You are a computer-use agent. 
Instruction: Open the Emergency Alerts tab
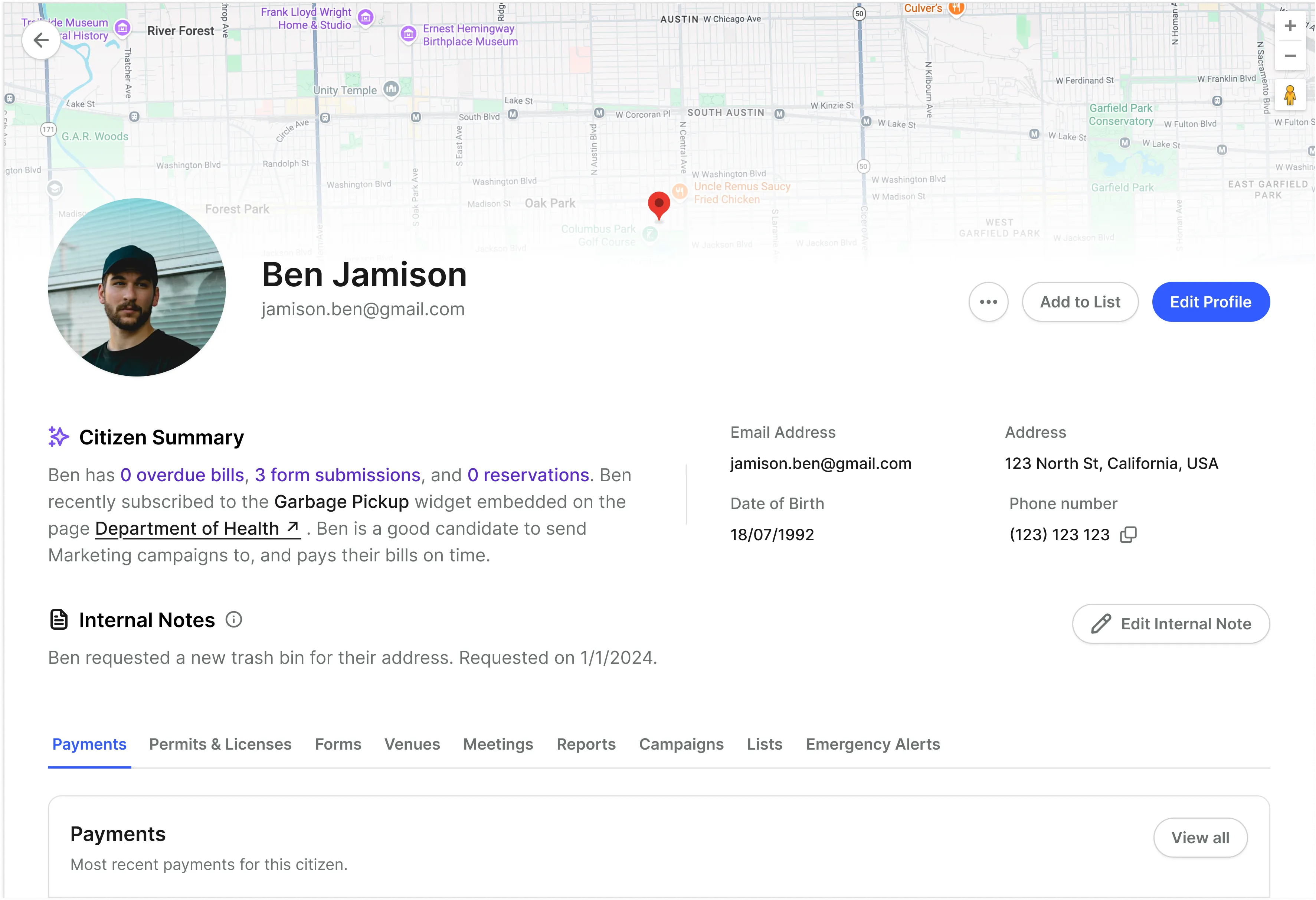873,744
